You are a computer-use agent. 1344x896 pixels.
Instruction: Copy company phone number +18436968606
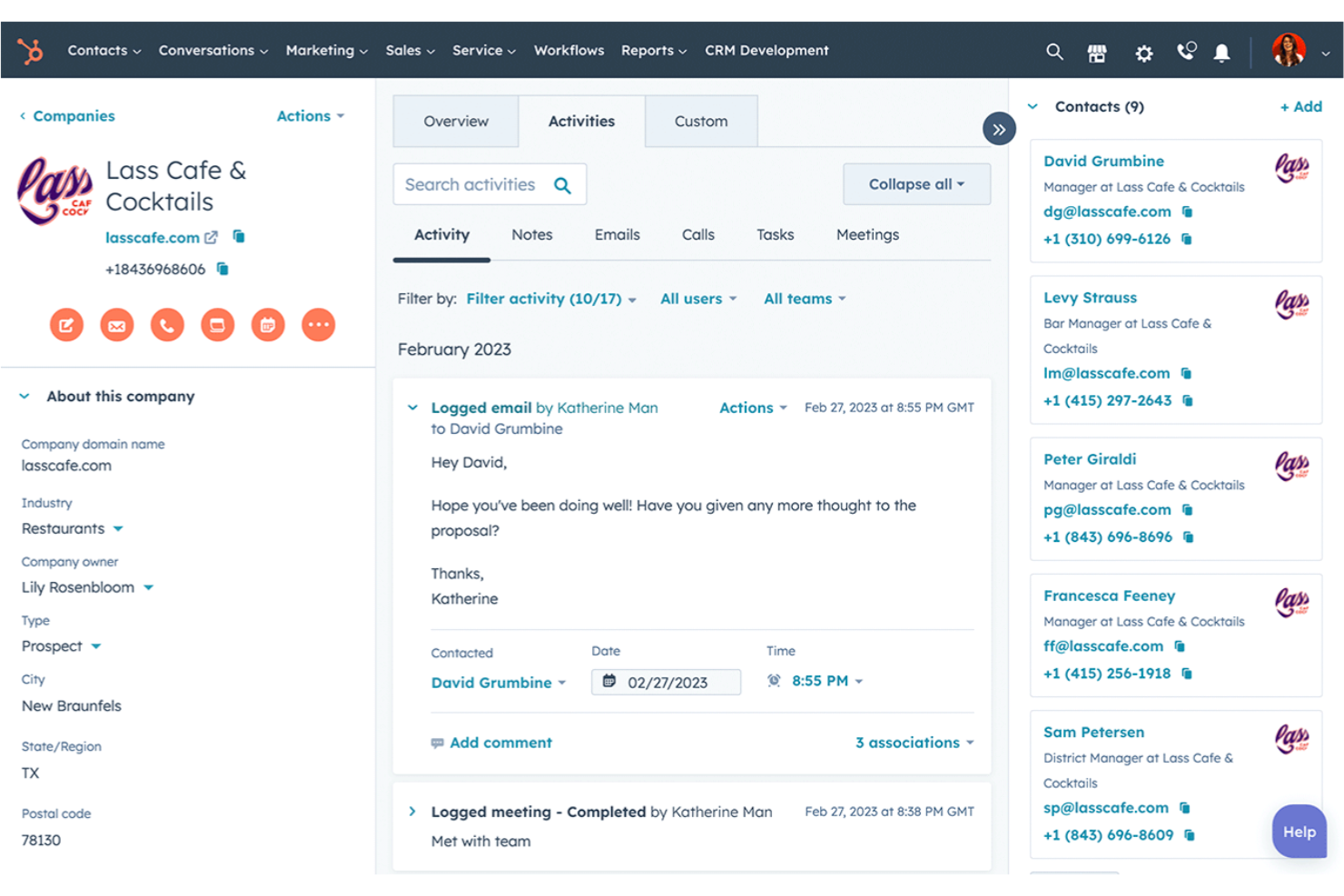click(222, 269)
